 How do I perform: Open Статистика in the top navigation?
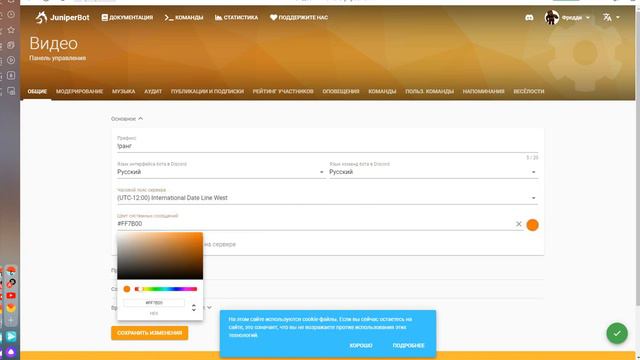236,18
